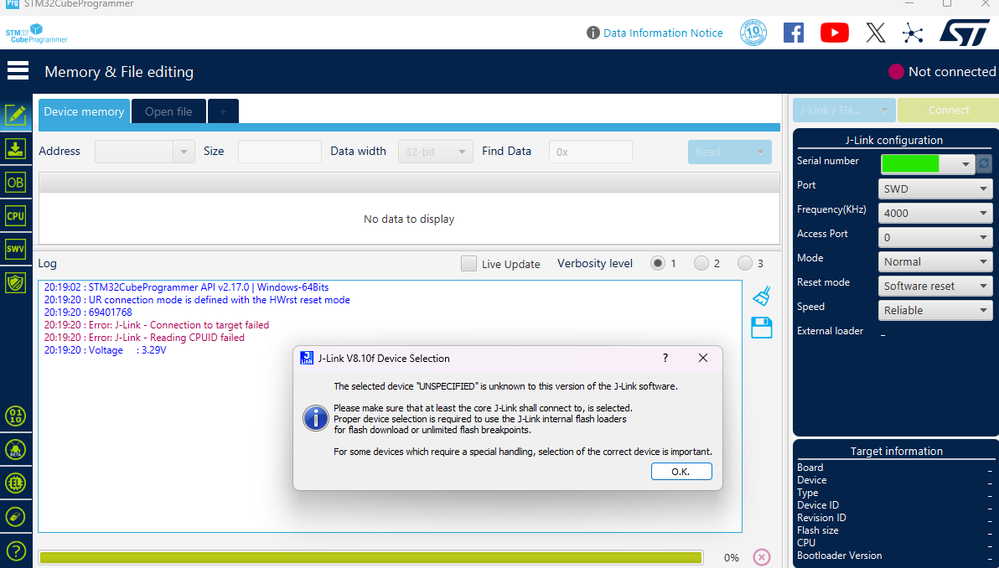Open the J-Link interface selector dropdown

tap(844, 110)
